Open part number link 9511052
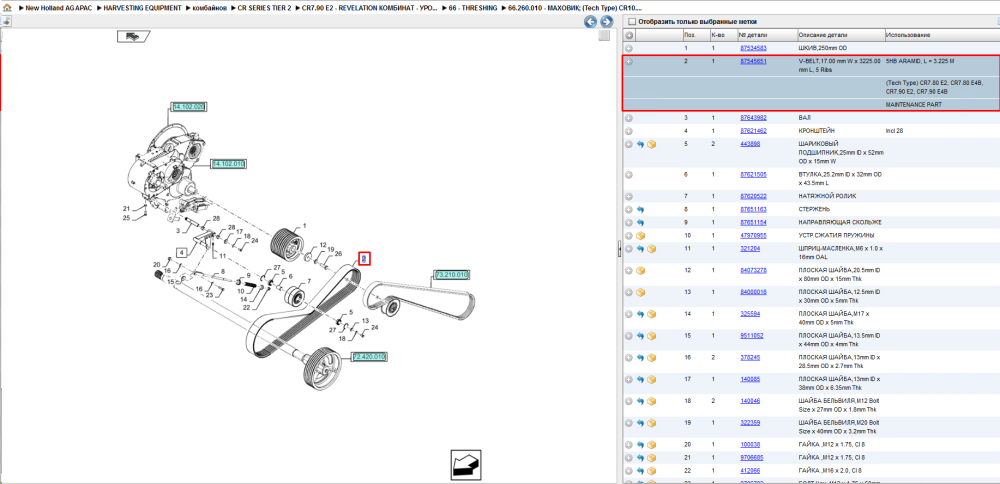The image size is (1000, 484). [x=751, y=335]
